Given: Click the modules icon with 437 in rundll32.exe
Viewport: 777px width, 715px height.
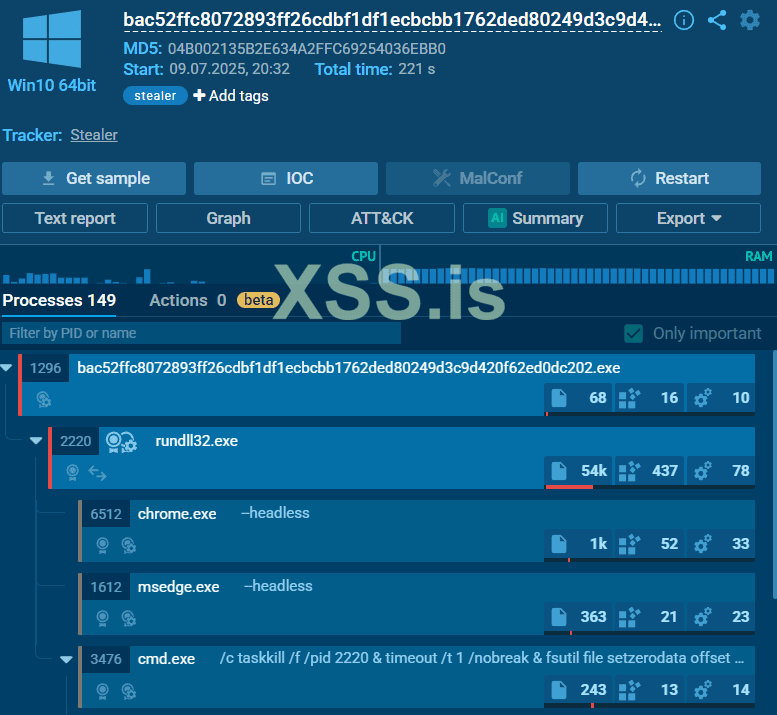Looking at the screenshot, I should 629,471.
